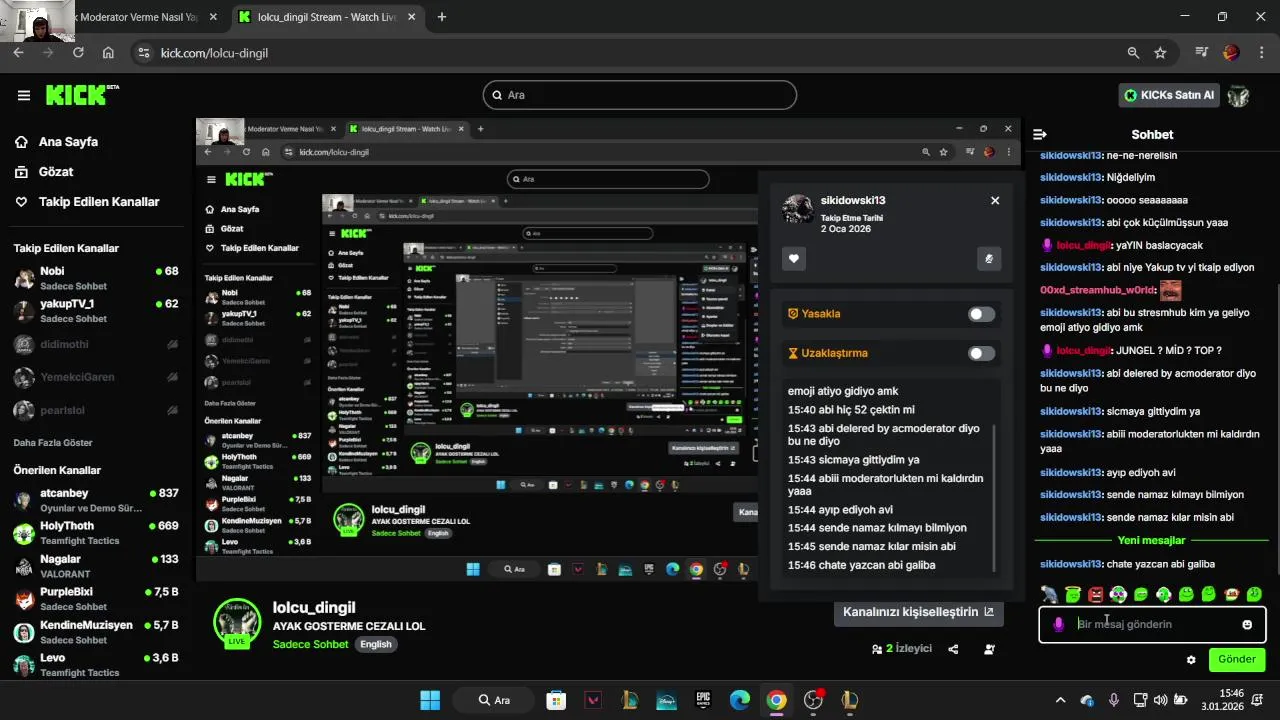Click the KICK logo
The height and width of the screenshot is (720, 1280).
click(82, 95)
